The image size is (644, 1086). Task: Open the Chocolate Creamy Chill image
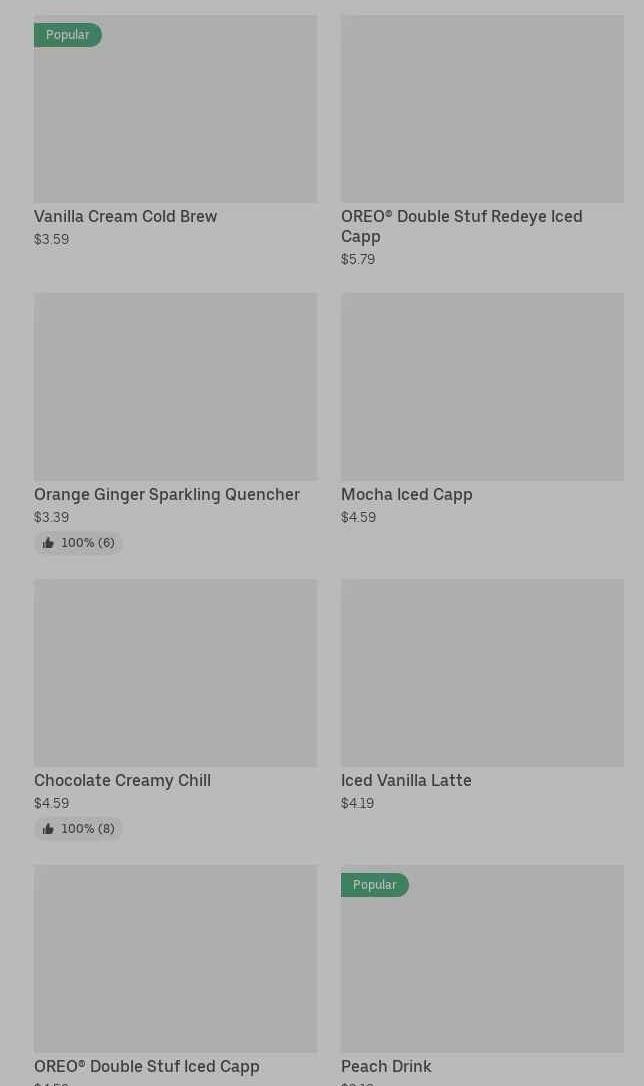coord(175,673)
